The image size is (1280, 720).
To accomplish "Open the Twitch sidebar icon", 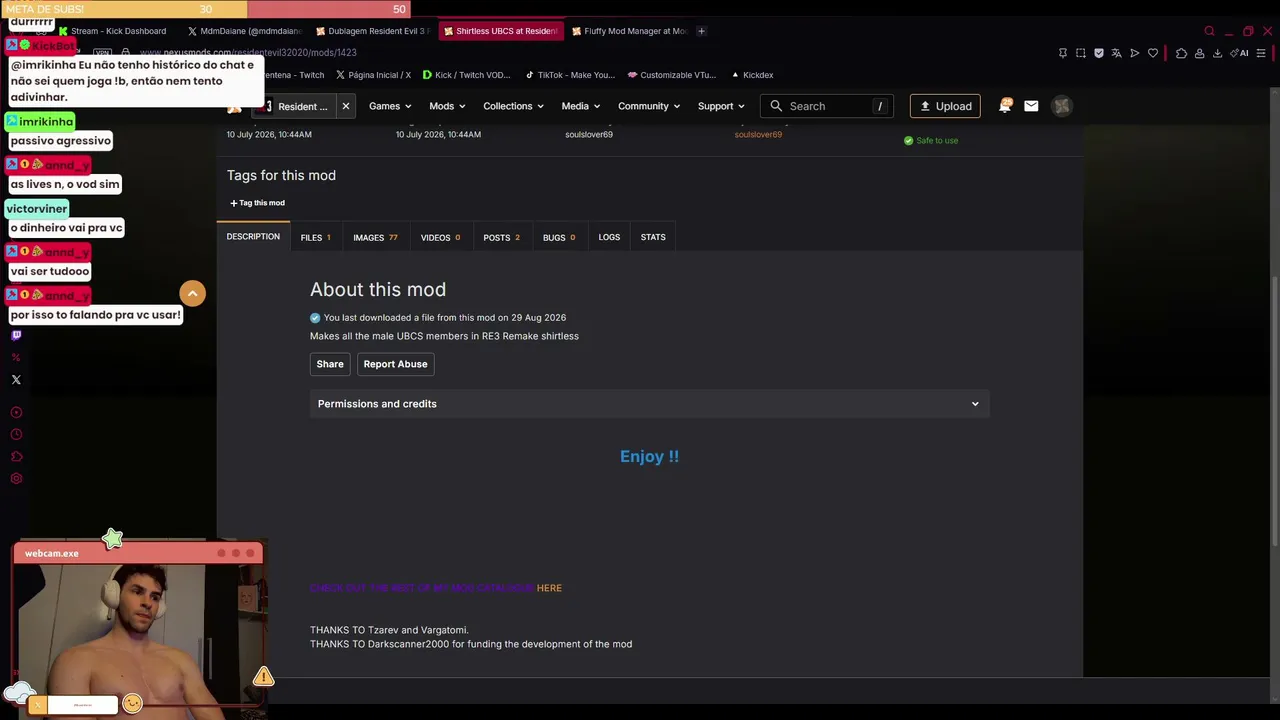I will (x=16, y=336).
